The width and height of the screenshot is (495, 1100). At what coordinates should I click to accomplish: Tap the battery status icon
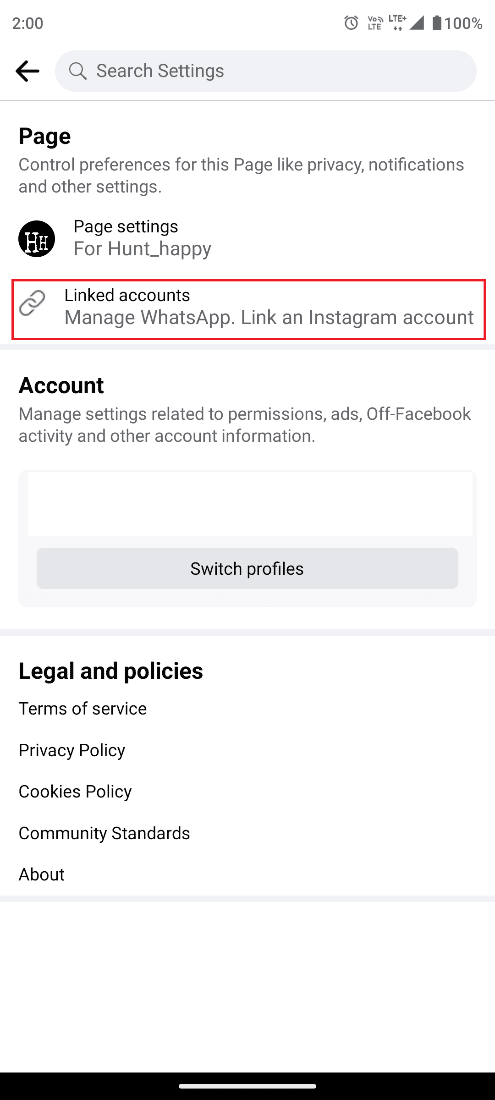(x=437, y=23)
